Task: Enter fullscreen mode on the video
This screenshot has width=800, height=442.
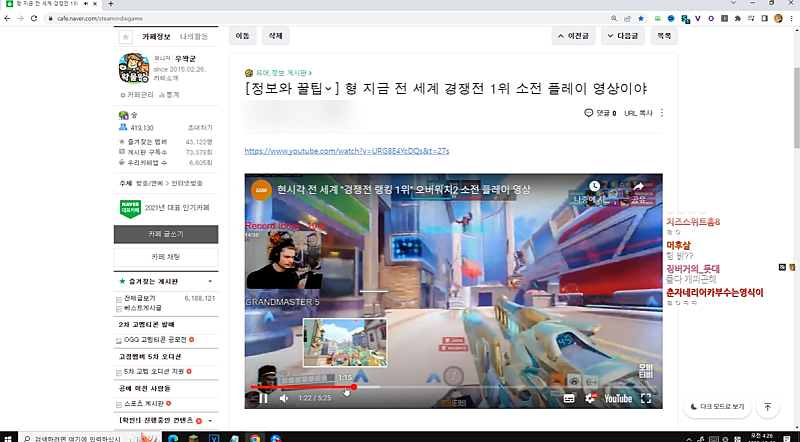Action: (x=646, y=398)
